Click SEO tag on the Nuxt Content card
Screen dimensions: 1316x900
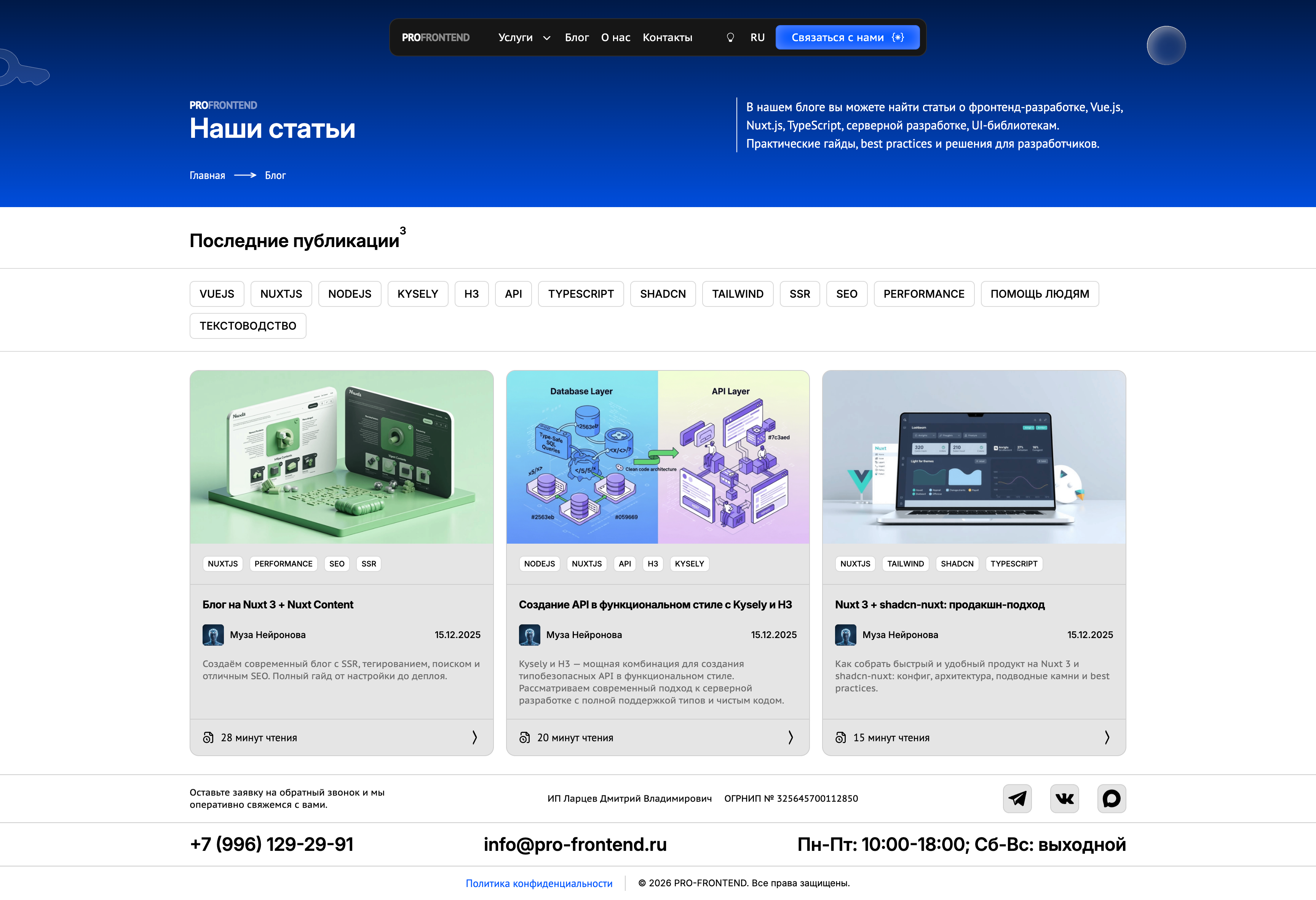point(337,564)
